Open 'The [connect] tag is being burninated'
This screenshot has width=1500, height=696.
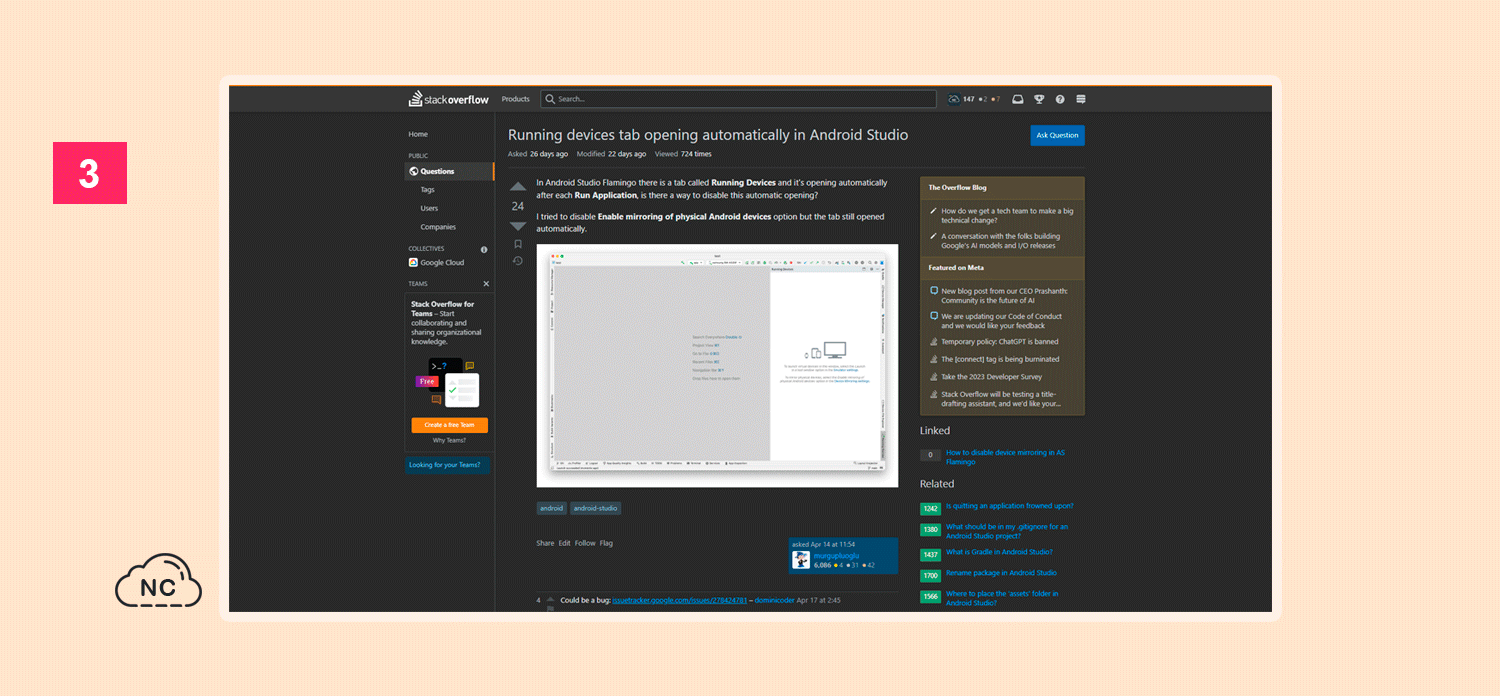(1000, 359)
